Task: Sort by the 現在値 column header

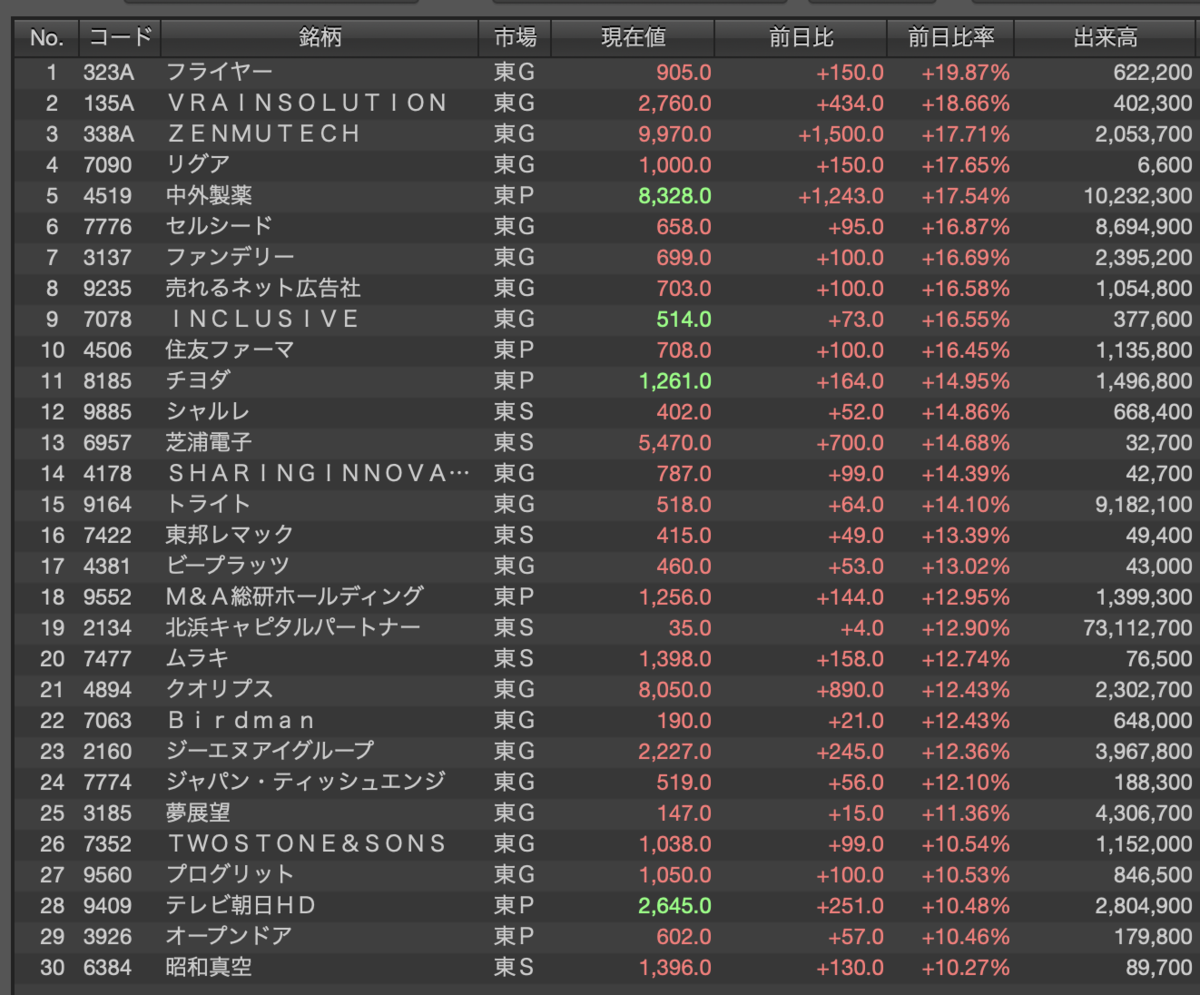Action: pos(633,39)
